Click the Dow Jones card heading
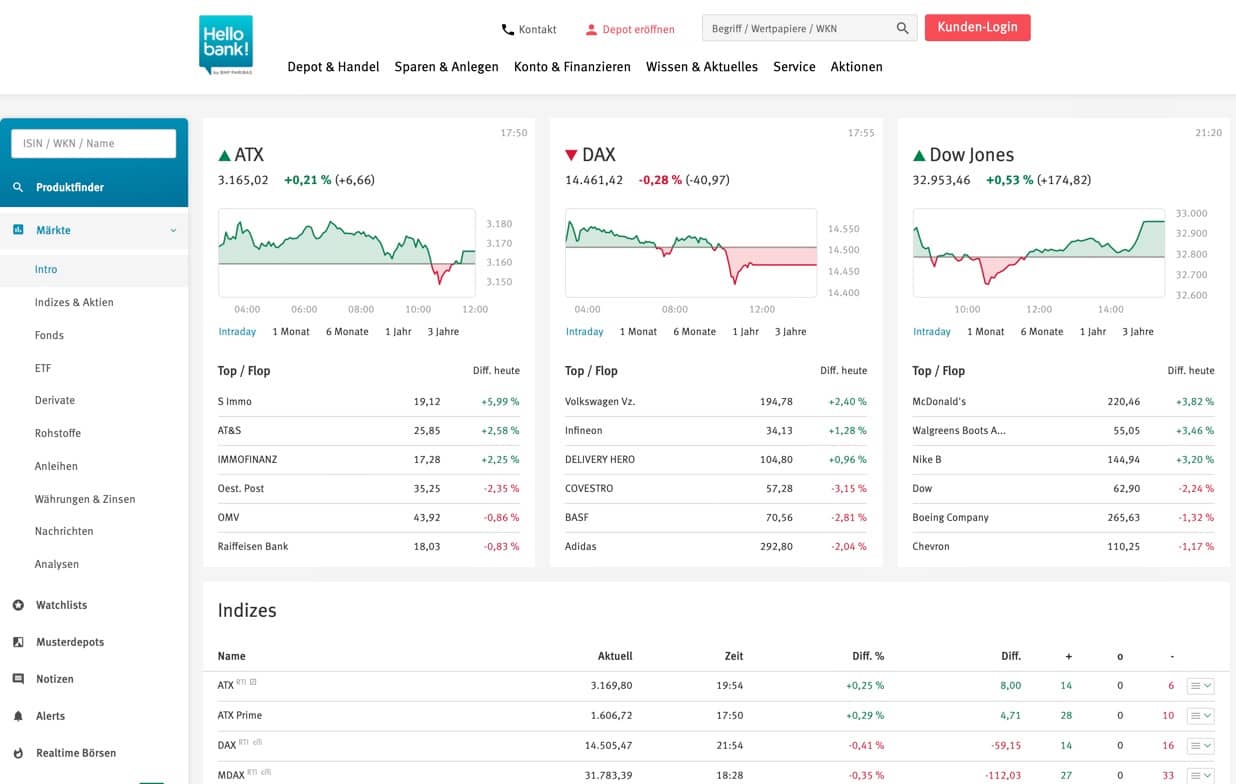 (x=972, y=155)
